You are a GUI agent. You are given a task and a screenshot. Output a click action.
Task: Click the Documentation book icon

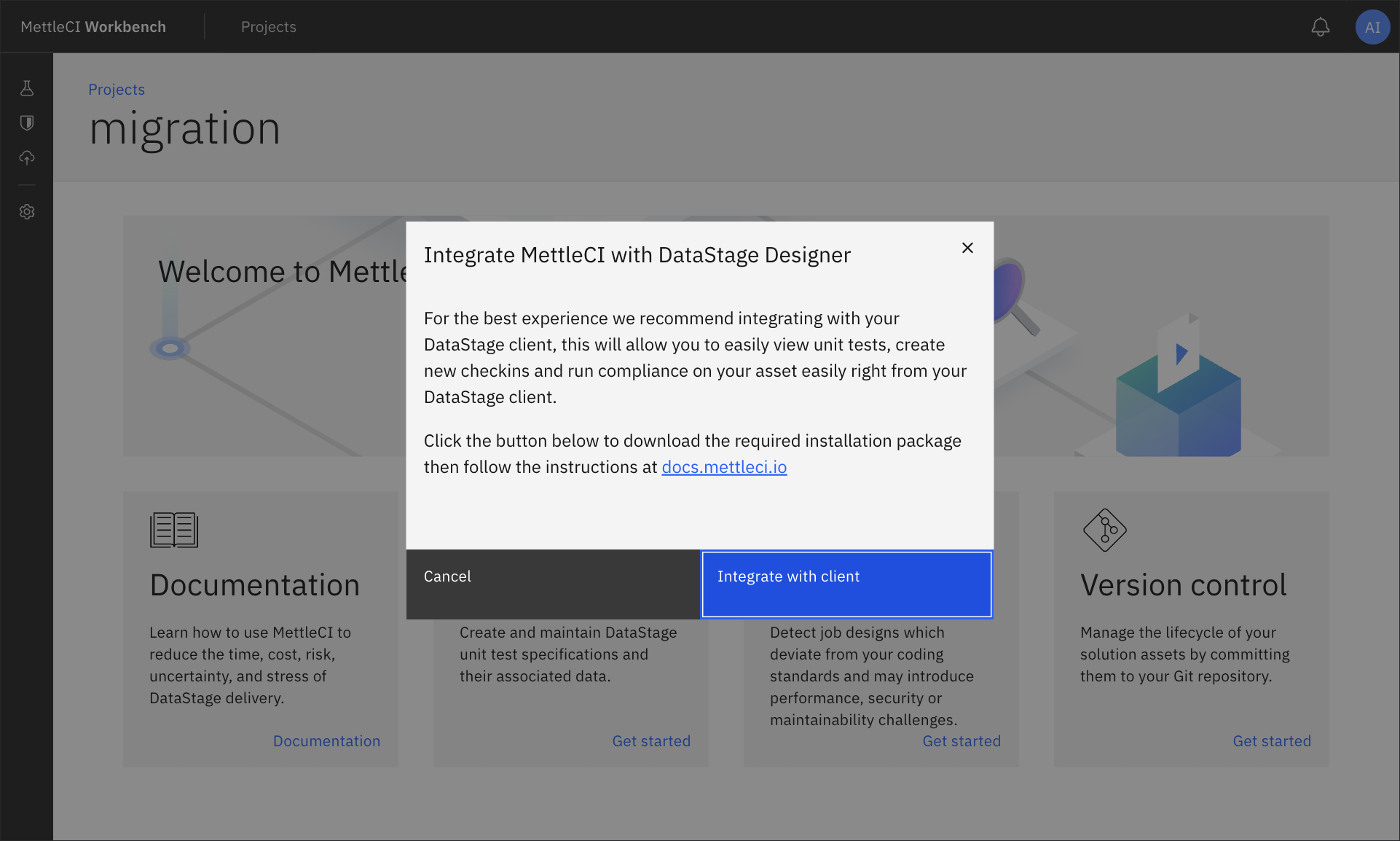coord(173,530)
